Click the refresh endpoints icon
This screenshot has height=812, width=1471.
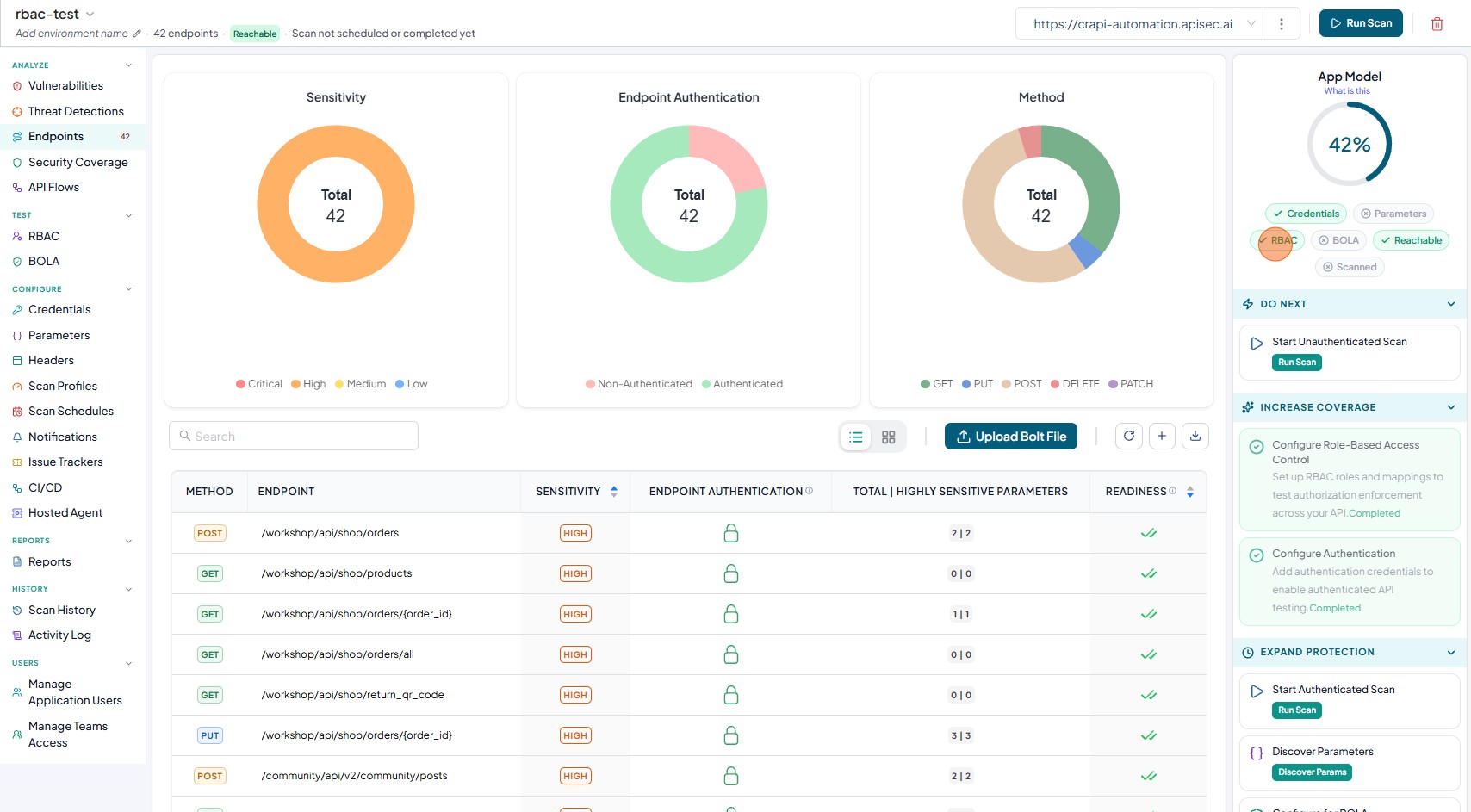coord(1129,437)
